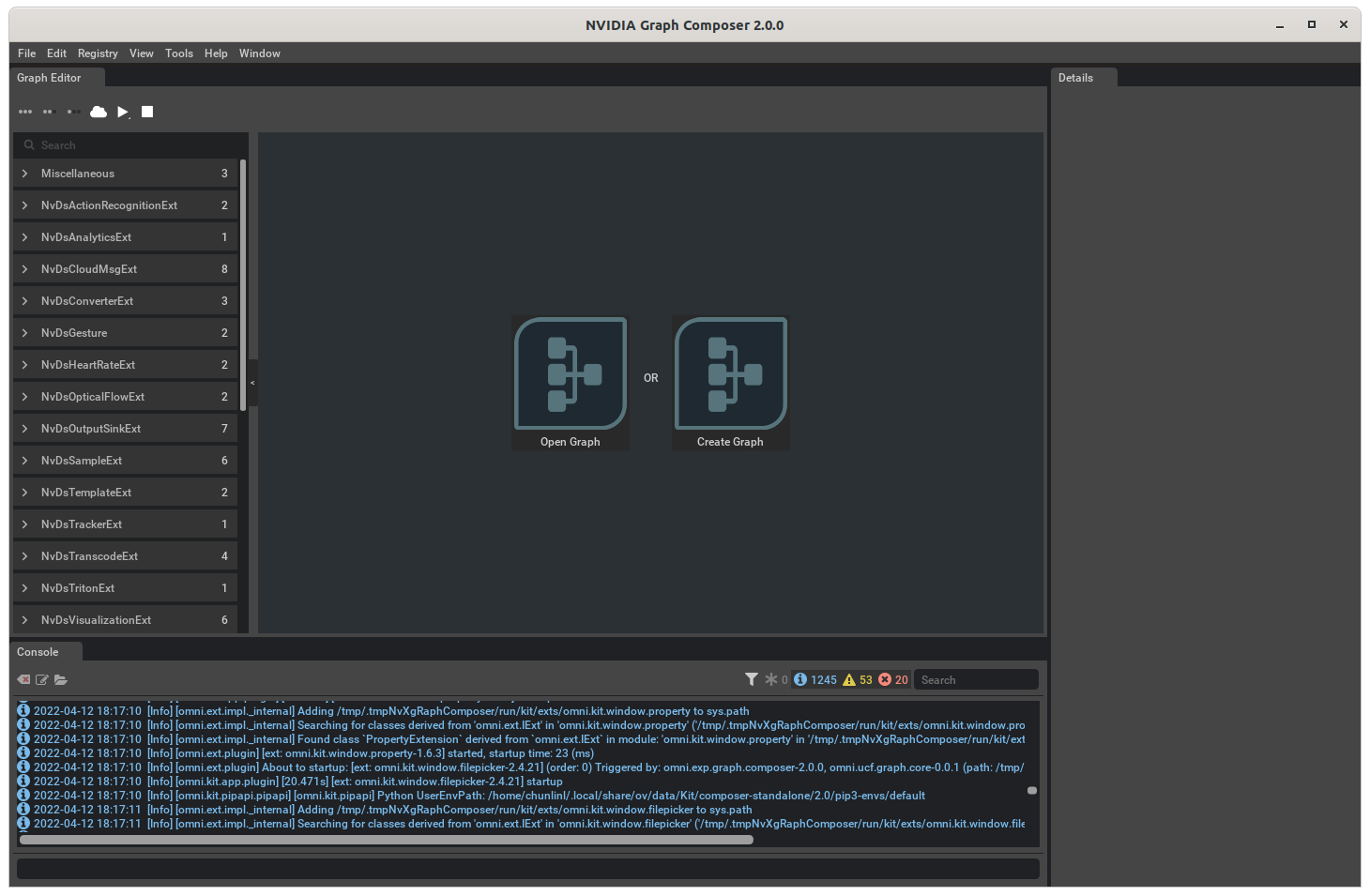Toggle warning messages filter showing 53
This screenshot has height=896, width=1370.
pyautogui.click(x=858, y=679)
